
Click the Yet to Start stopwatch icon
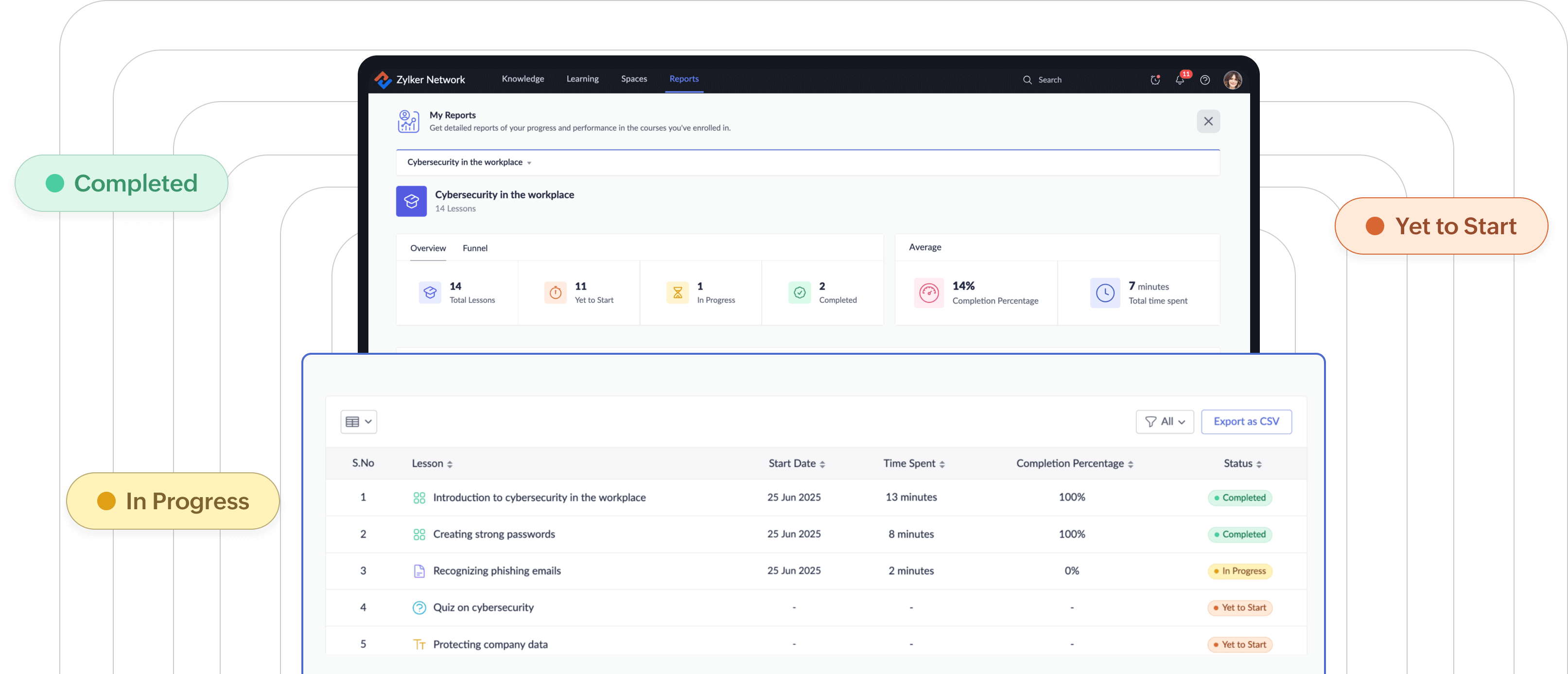click(555, 293)
